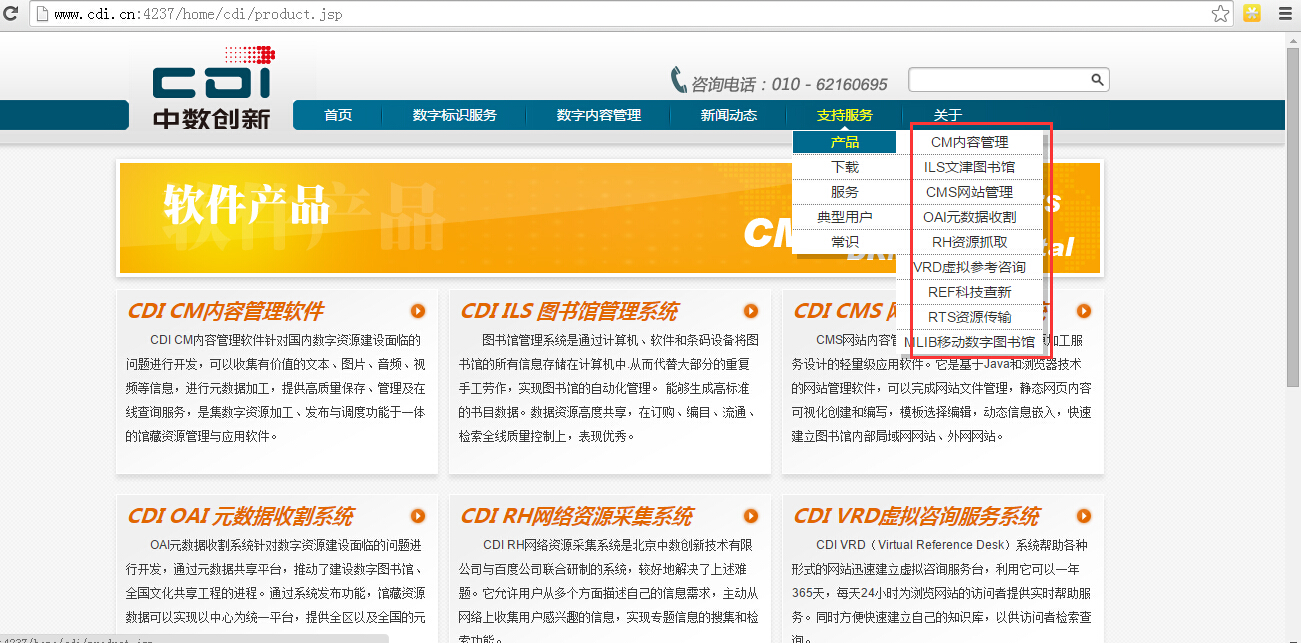The image size is (1301, 643).
Task: Choose RTS资源传输 in submenu
Action: point(970,317)
